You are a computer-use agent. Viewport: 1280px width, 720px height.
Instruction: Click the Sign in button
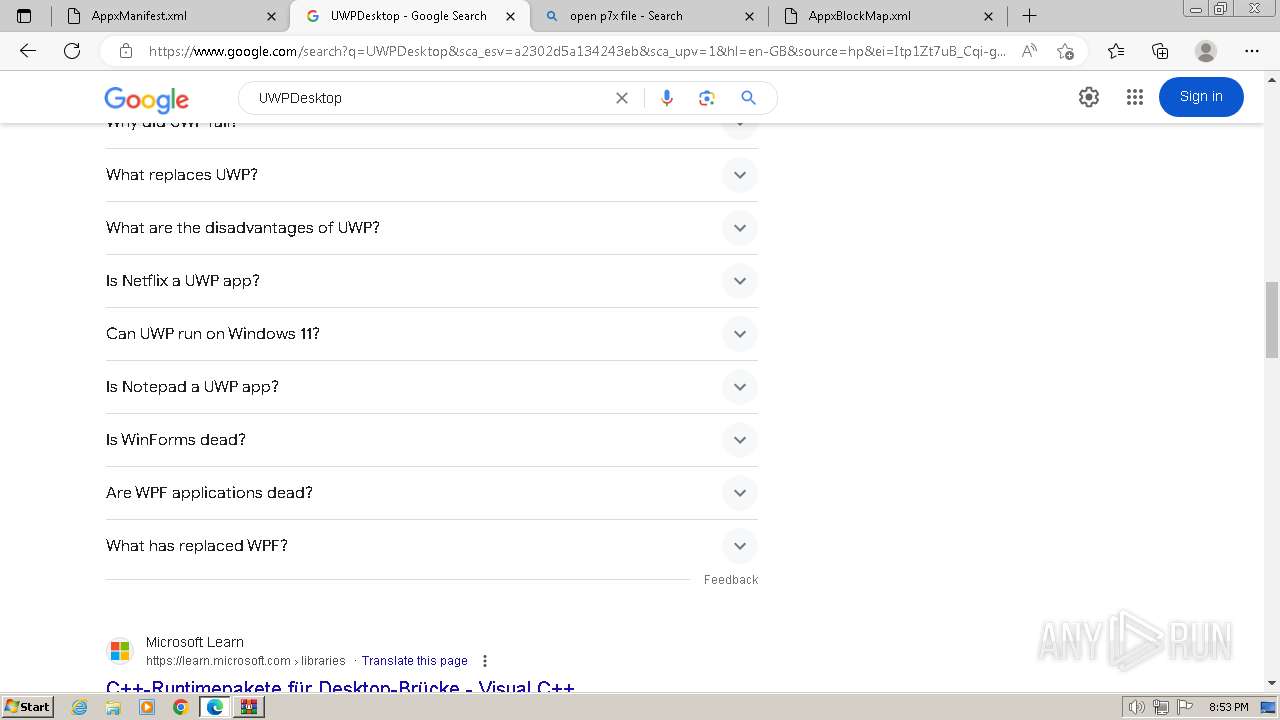tap(1201, 97)
